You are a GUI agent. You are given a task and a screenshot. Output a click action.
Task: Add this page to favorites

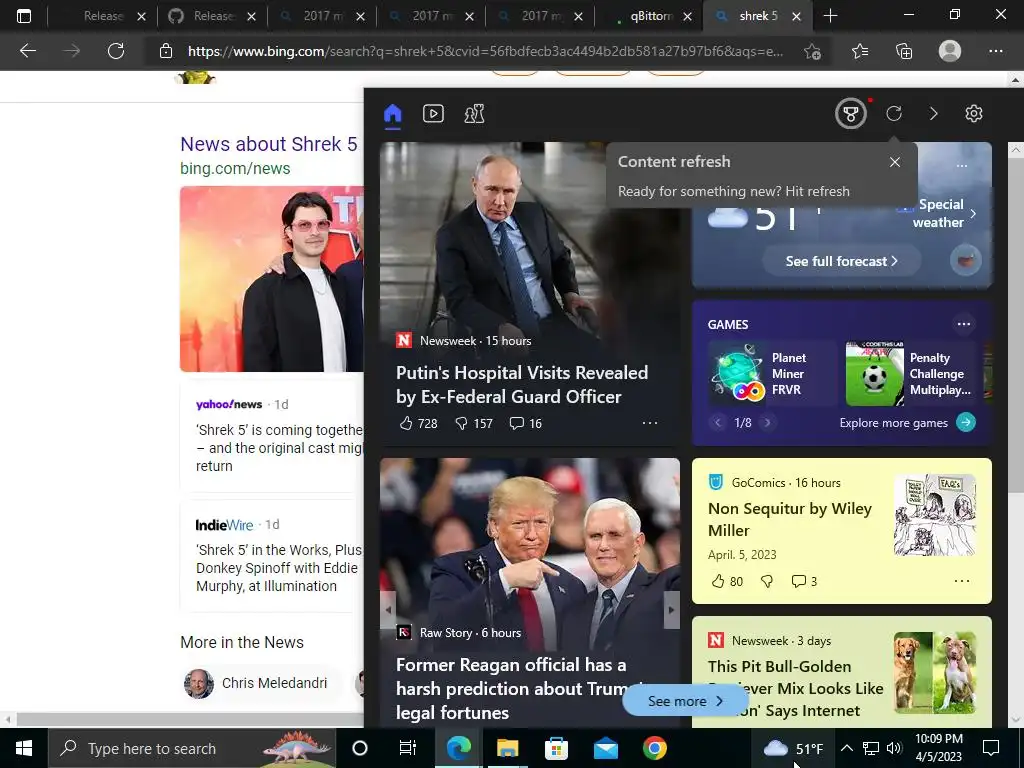point(812,52)
